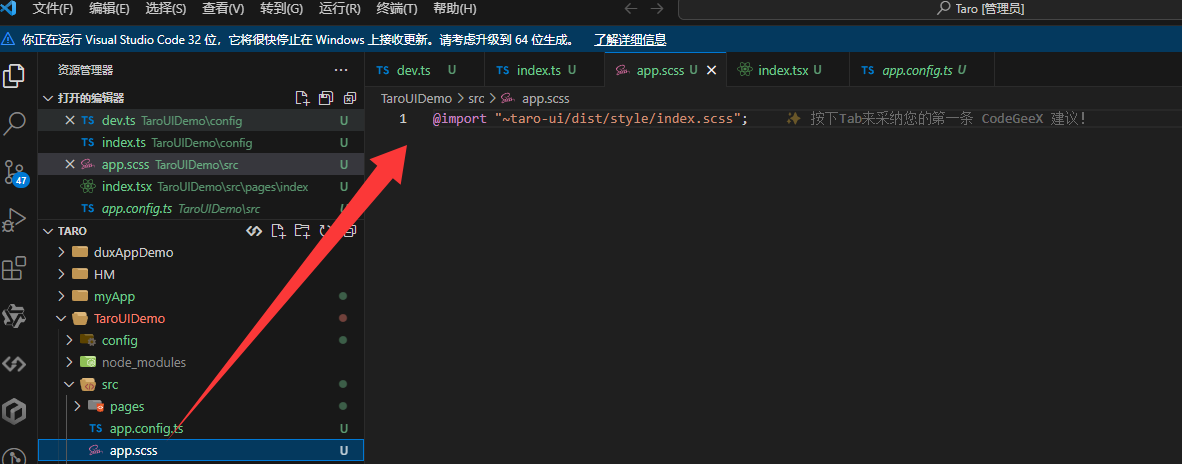Click New Folder icon in TARO header
The width and height of the screenshot is (1182, 464).
point(302,230)
